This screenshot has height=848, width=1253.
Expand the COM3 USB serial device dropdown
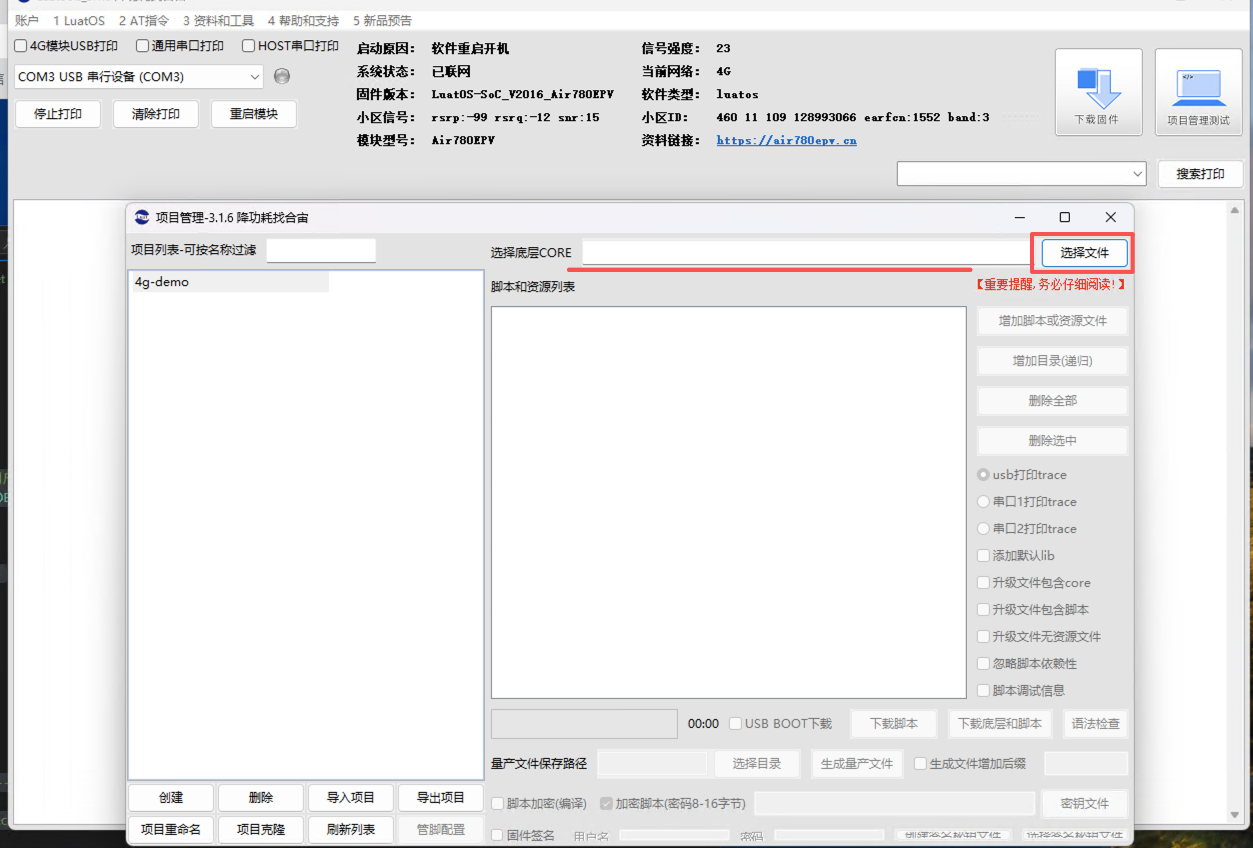(253, 77)
